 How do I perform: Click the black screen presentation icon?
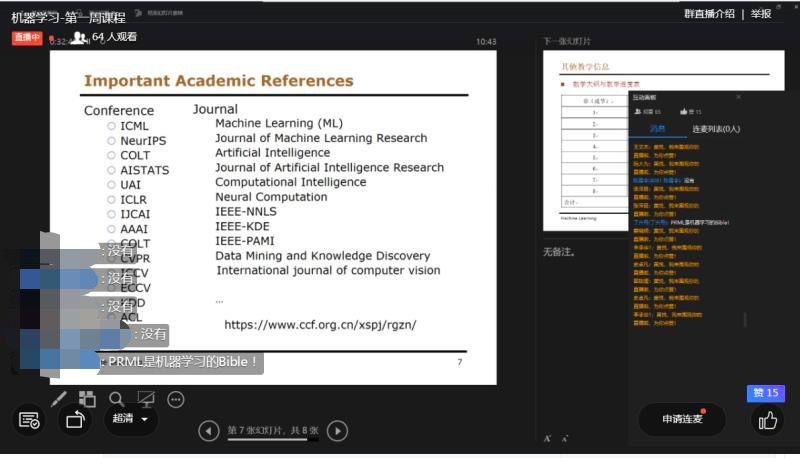(146, 399)
